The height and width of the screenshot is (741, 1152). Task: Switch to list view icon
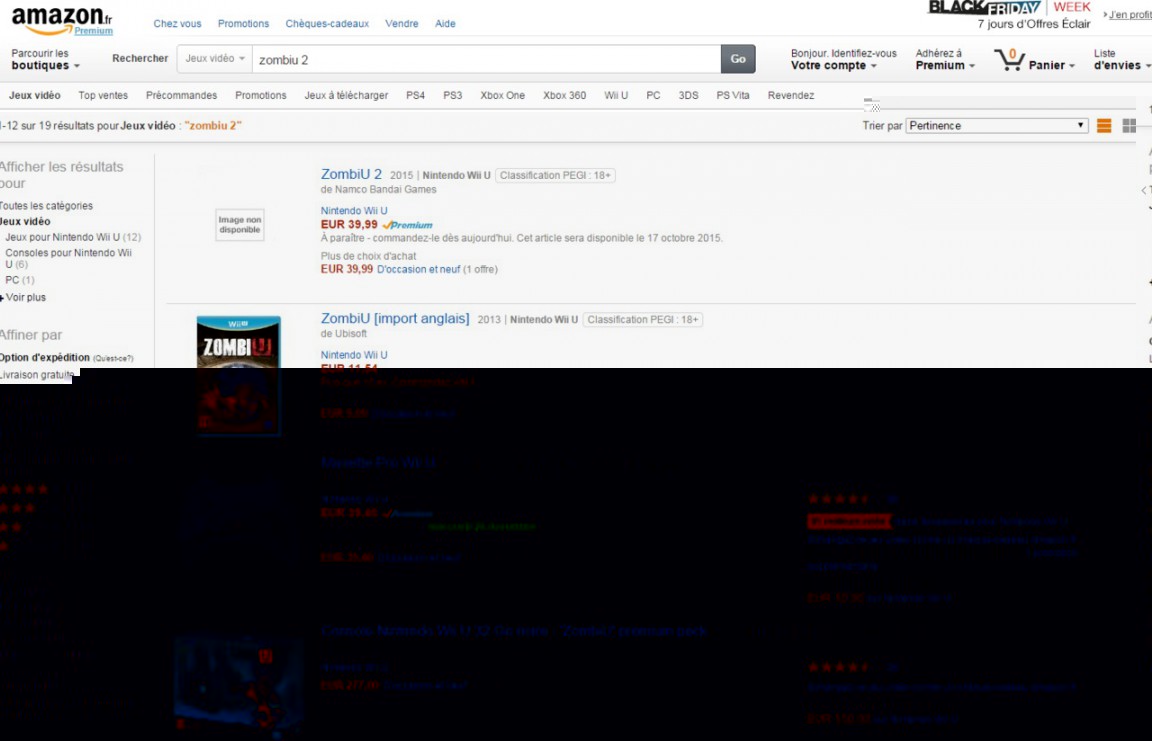click(x=1104, y=126)
